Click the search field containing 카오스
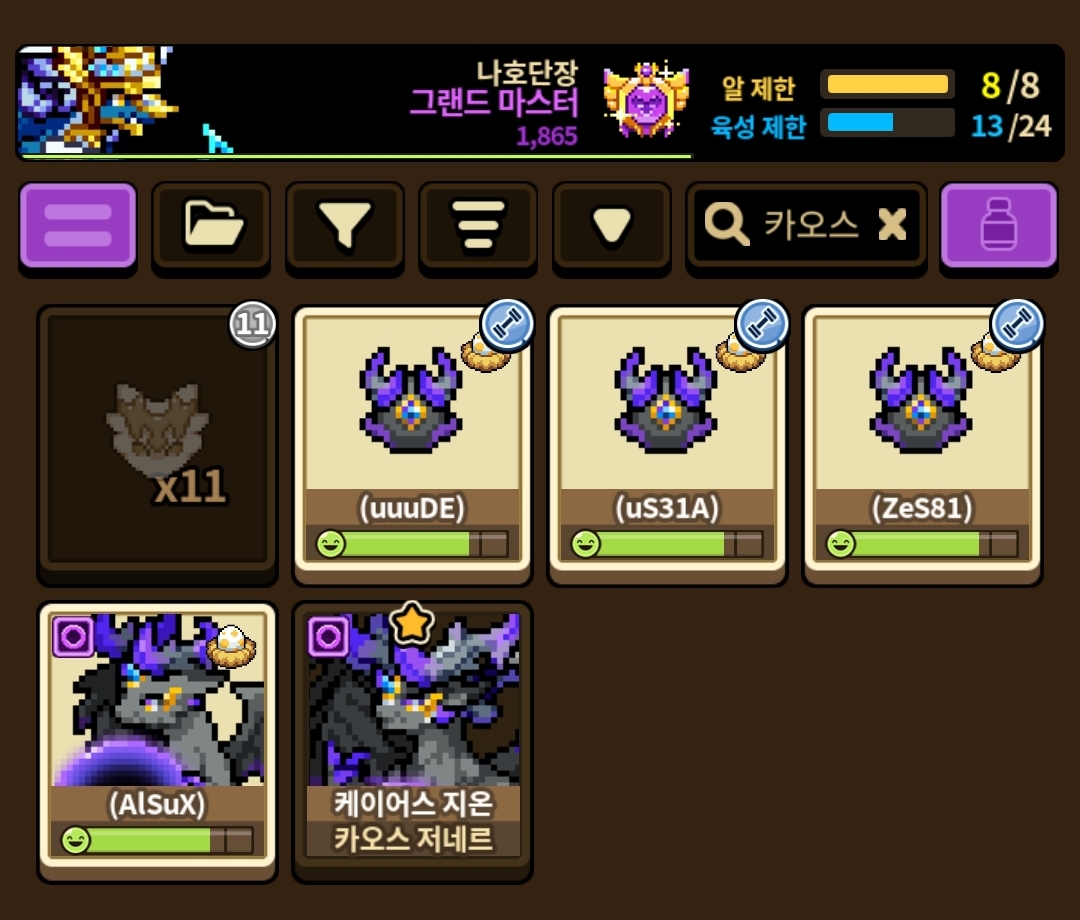 pyautogui.click(x=806, y=225)
